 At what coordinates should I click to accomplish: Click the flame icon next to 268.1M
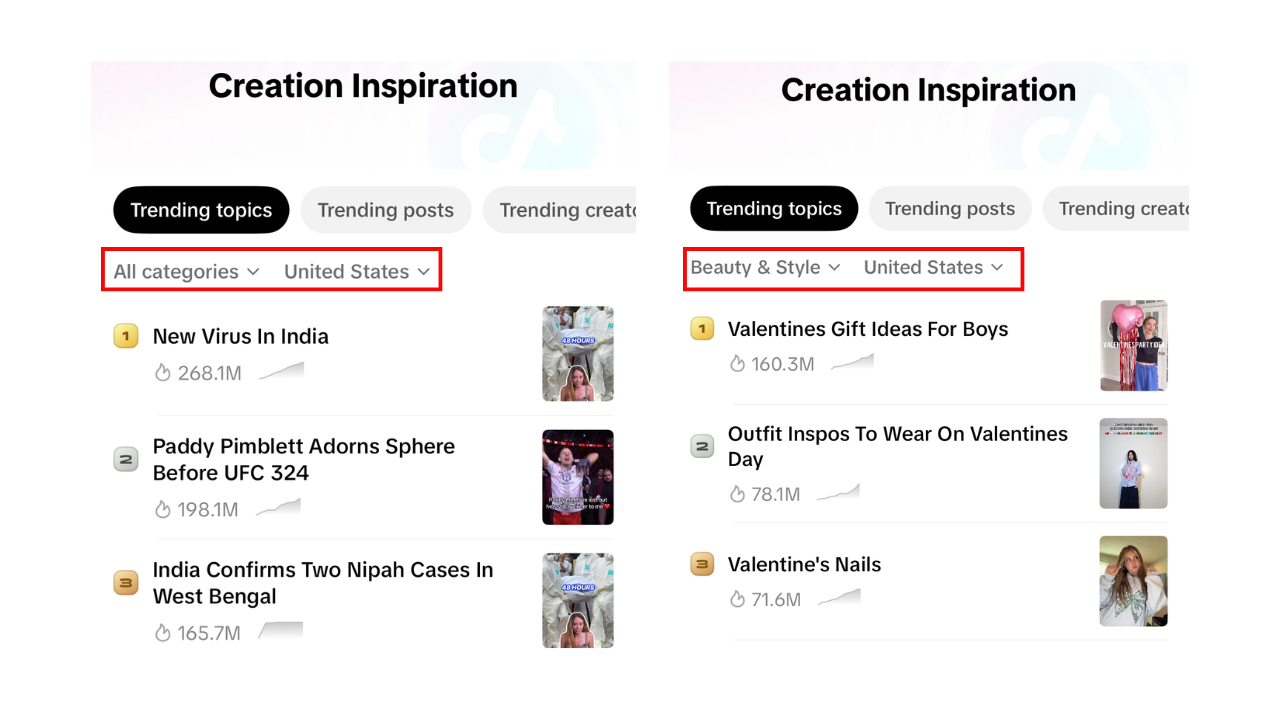click(163, 373)
